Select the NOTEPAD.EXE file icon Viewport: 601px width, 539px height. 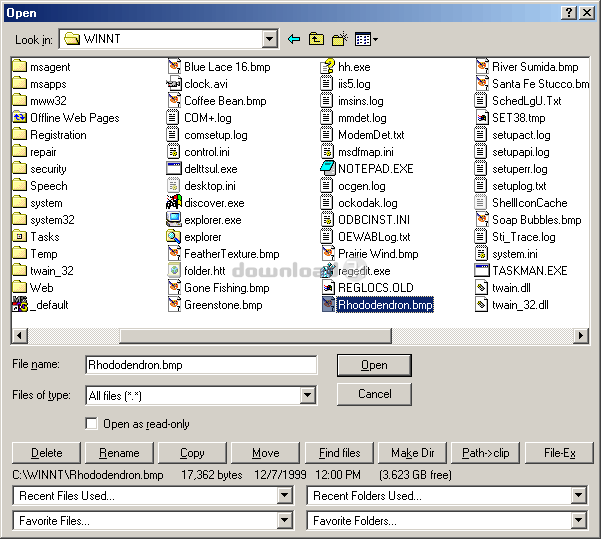328,169
